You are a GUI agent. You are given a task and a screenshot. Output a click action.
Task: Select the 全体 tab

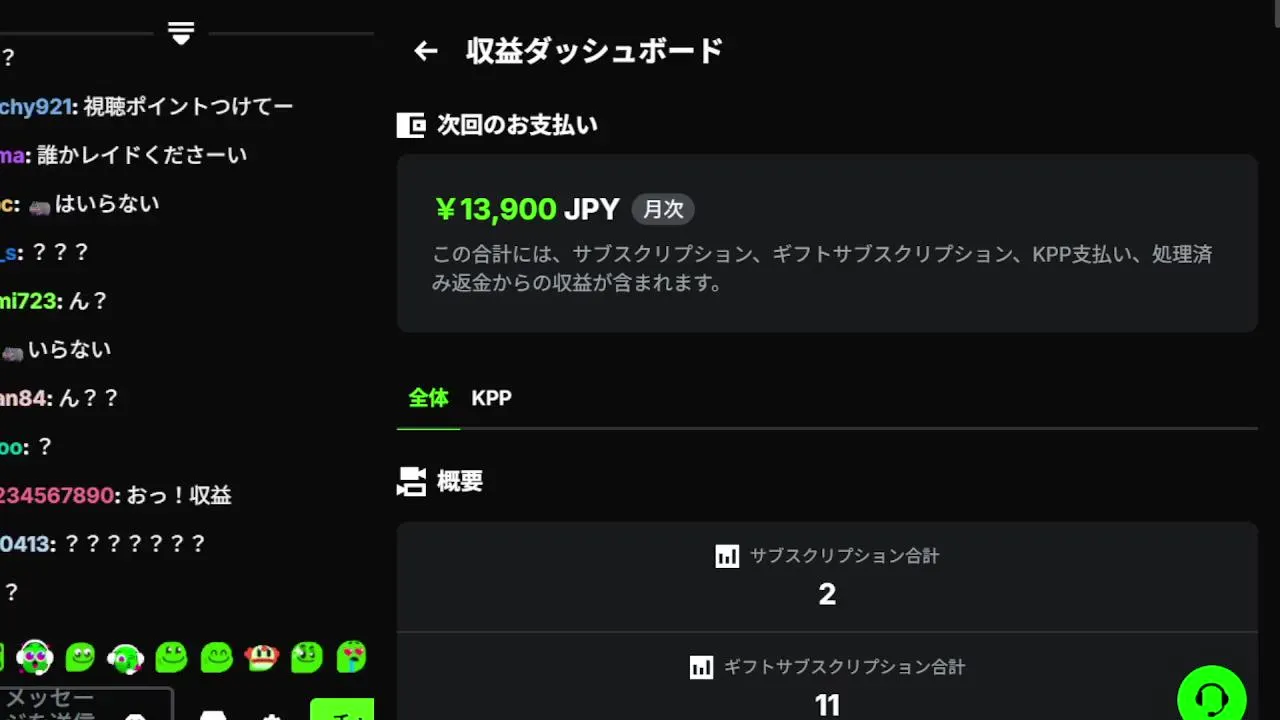point(428,398)
